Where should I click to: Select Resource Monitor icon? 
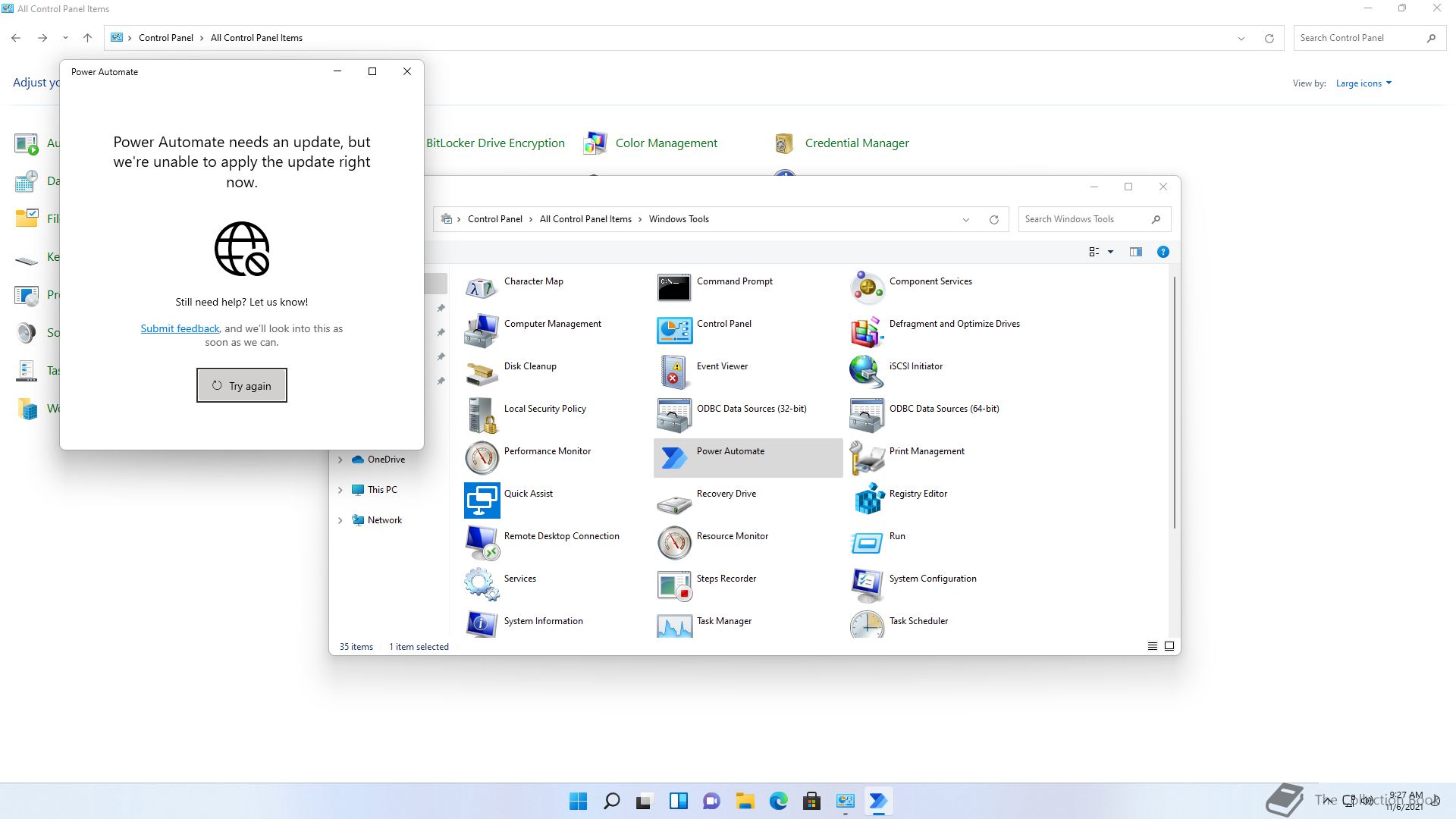click(674, 542)
